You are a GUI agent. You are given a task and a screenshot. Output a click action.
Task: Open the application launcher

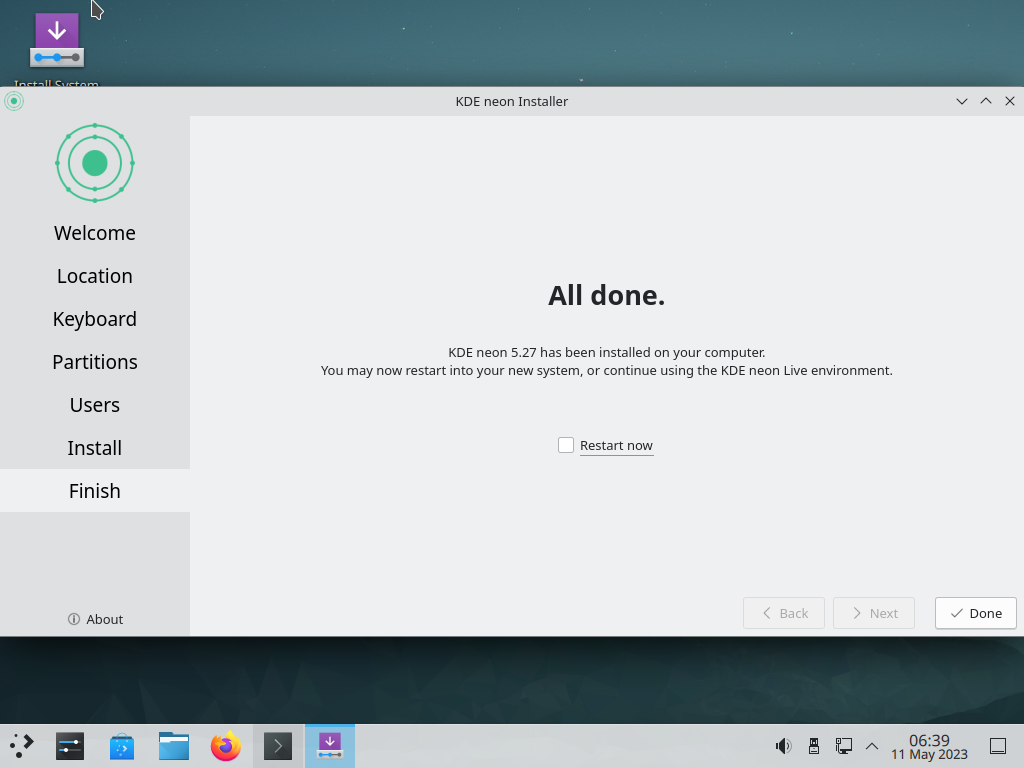pyautogui.click(x=21, y=746)
